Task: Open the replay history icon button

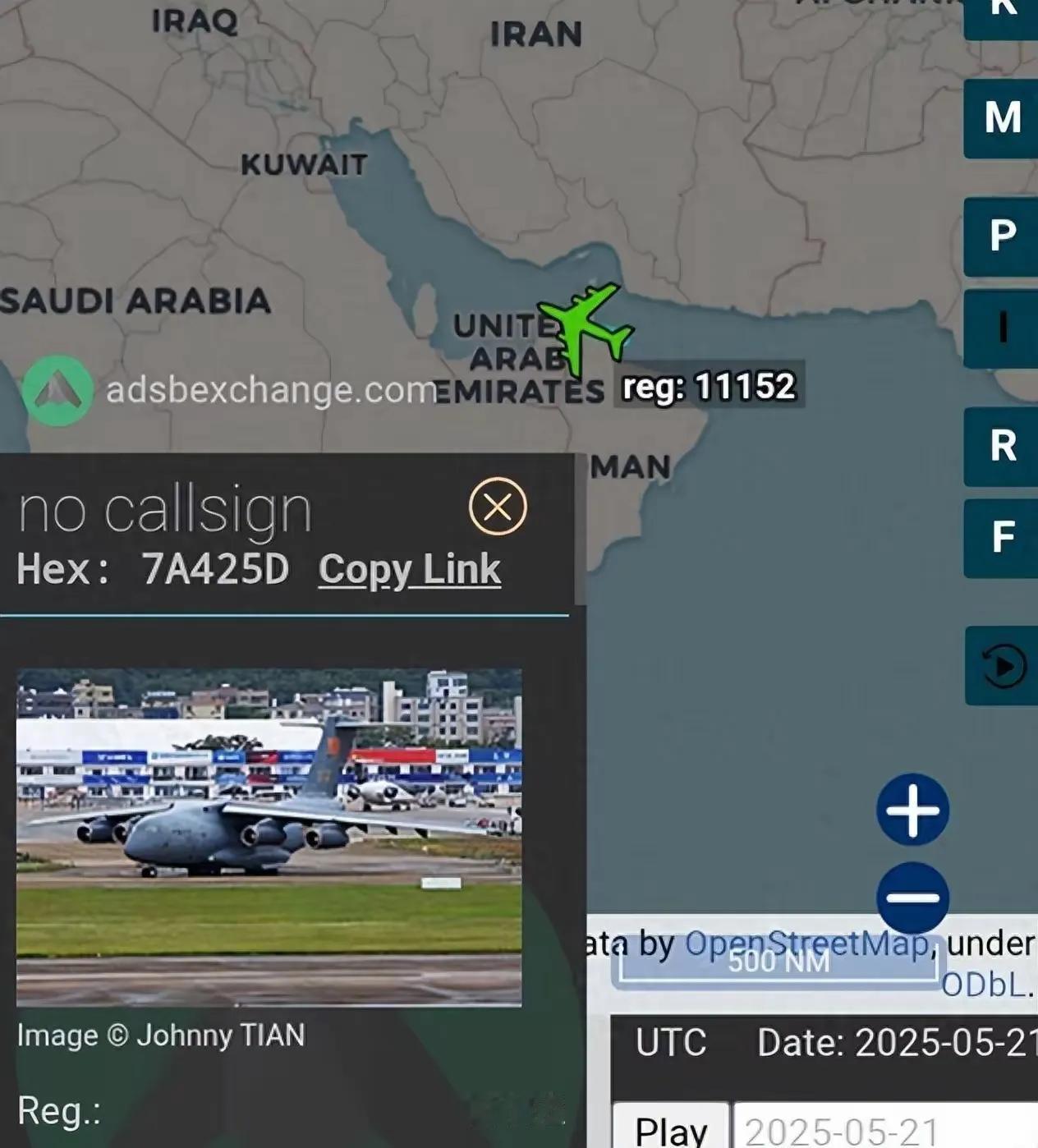Action: tap(1002, 665)
